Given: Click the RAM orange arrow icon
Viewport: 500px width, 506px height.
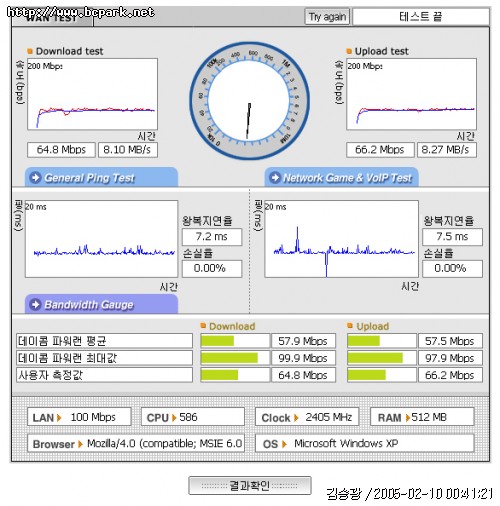Looking at the screenshot, I should (x=408, y=418).
